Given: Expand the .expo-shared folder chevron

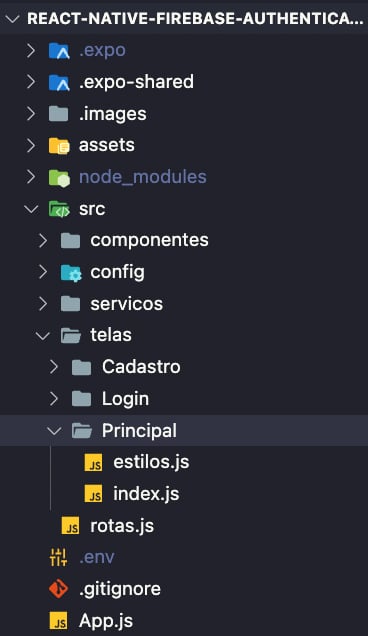Looking at the screenshot, I should click(31, 82).
